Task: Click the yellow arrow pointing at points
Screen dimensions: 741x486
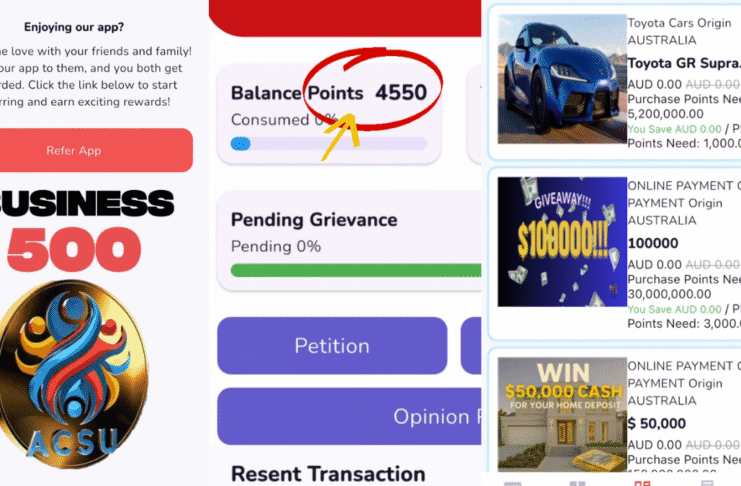Action: coord(341,137)
